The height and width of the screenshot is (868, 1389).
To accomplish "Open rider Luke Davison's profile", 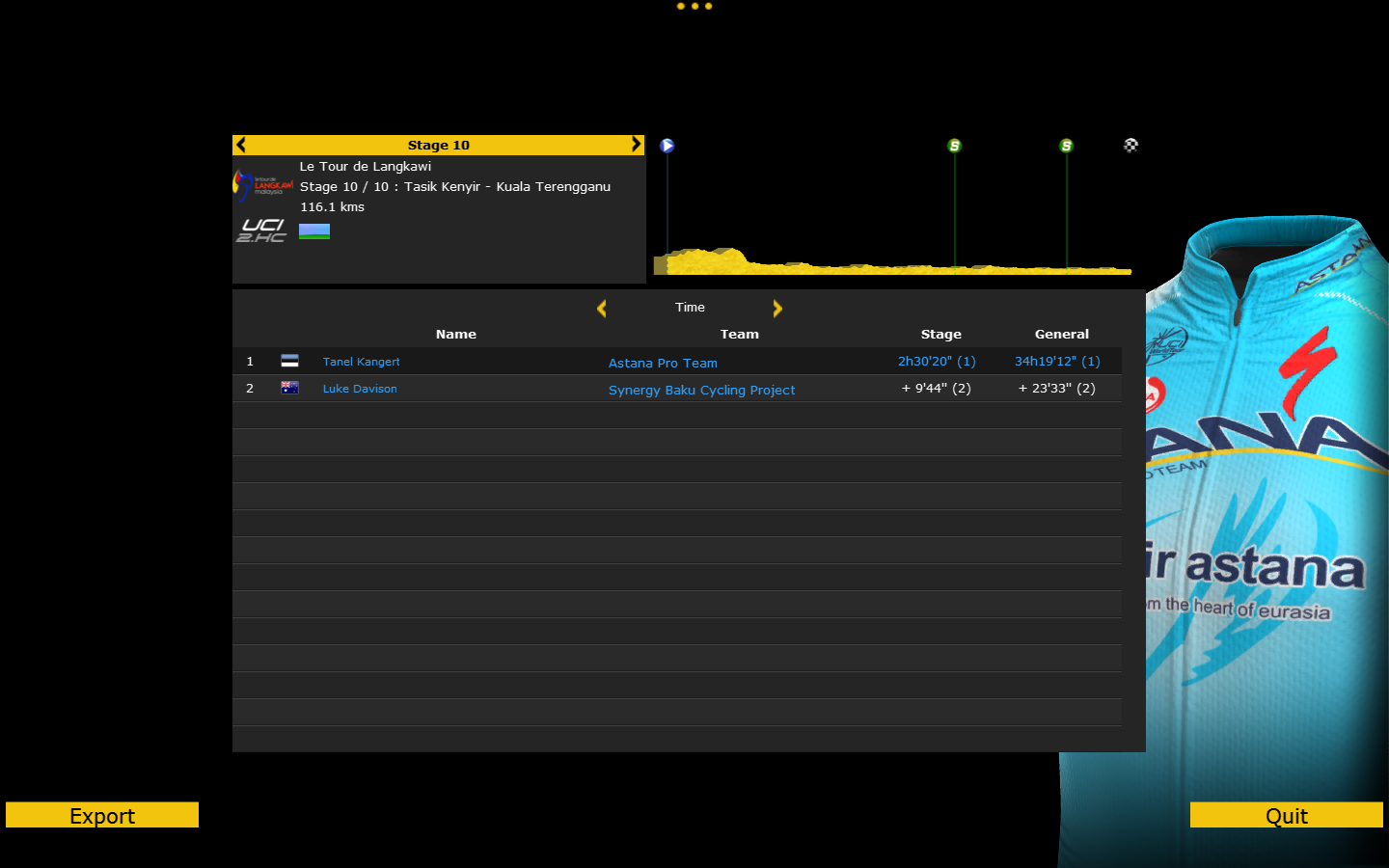I will (360, 389).
